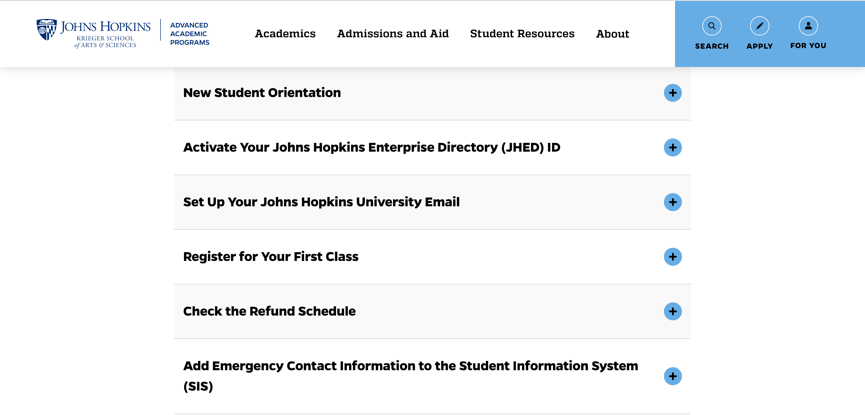The image size is (865, 415).
Task: Click the Advanced Academic Programs link
Action: [189, 34]
